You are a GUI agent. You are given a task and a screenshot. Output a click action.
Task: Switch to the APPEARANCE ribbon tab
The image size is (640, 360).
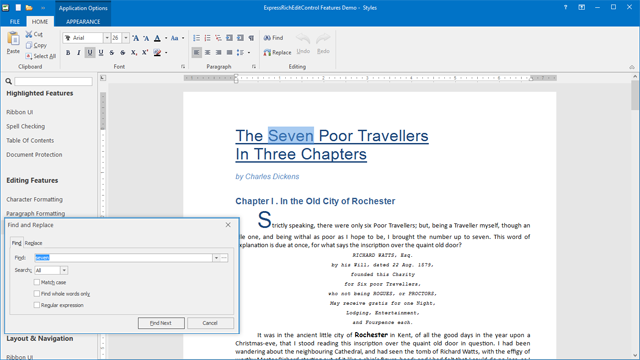(x=83, y=22)
